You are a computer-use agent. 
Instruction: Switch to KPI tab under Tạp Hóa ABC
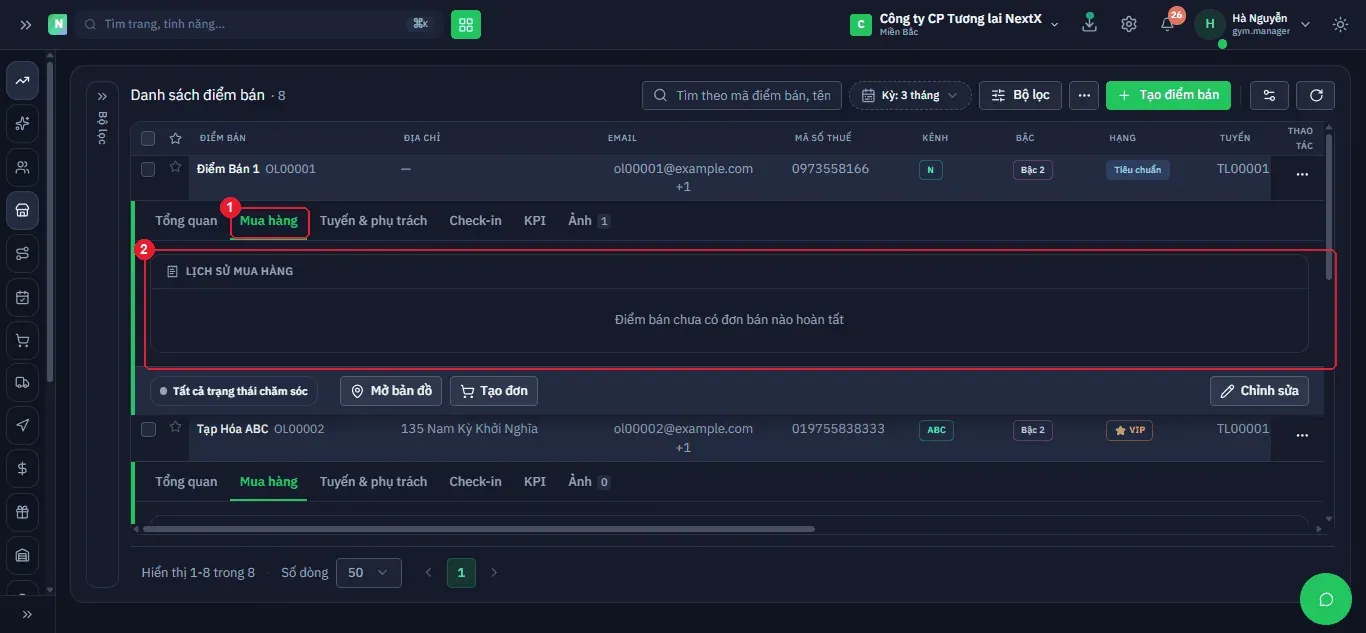tap(535, 481)
